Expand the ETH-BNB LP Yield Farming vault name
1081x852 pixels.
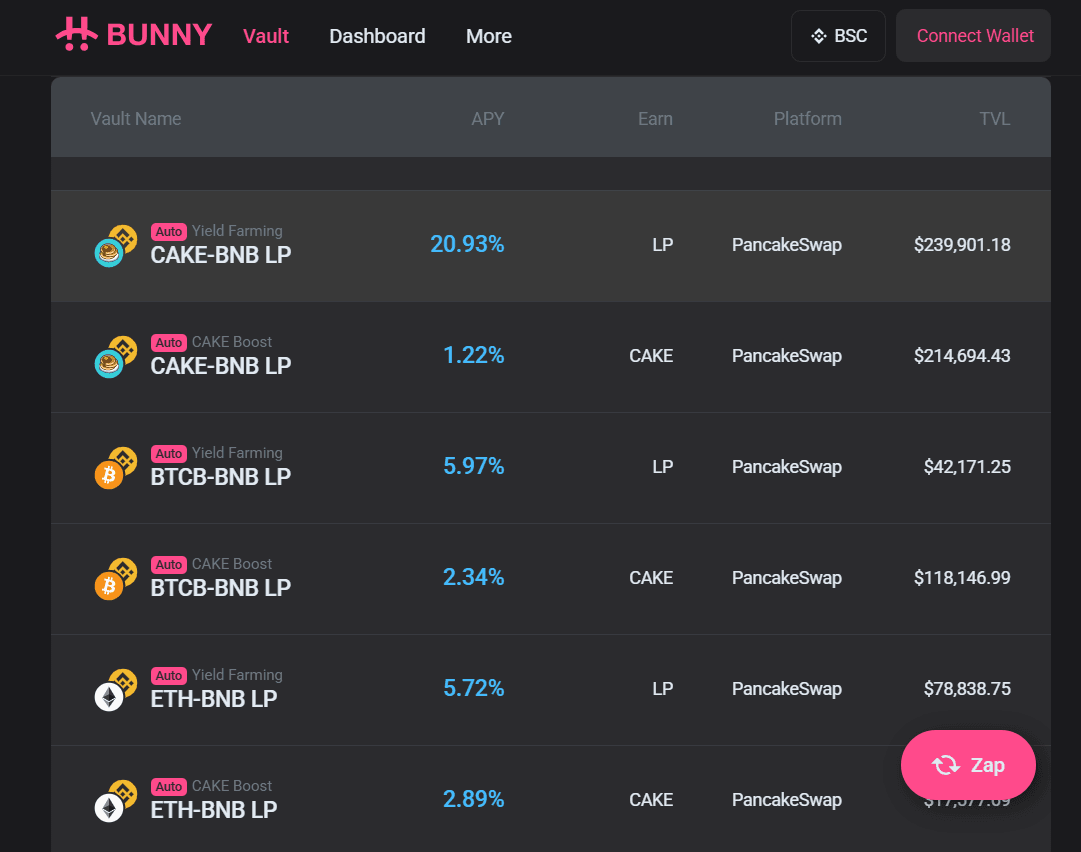[214, 699]
